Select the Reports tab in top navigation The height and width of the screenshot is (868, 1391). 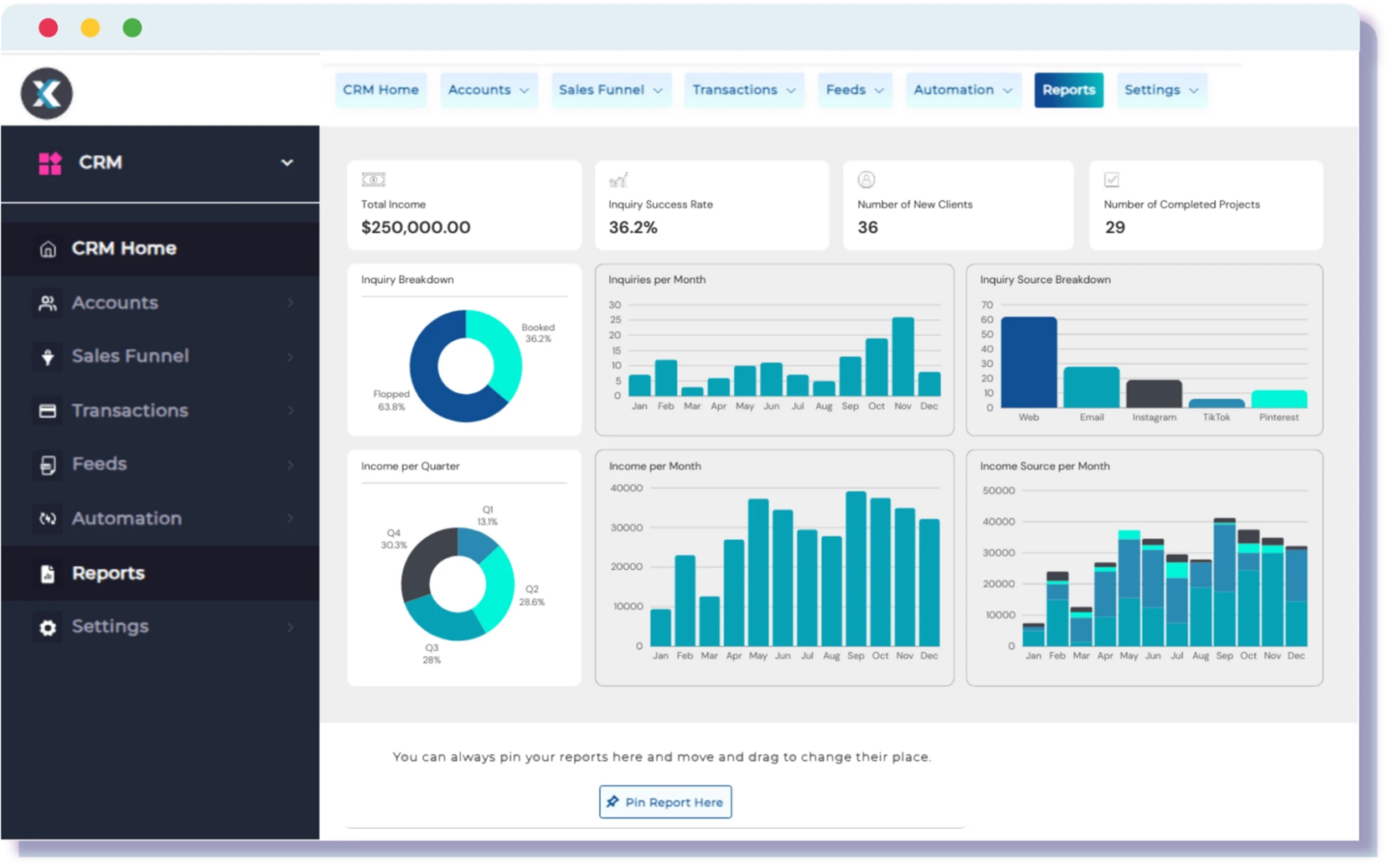pos(1069,90)
